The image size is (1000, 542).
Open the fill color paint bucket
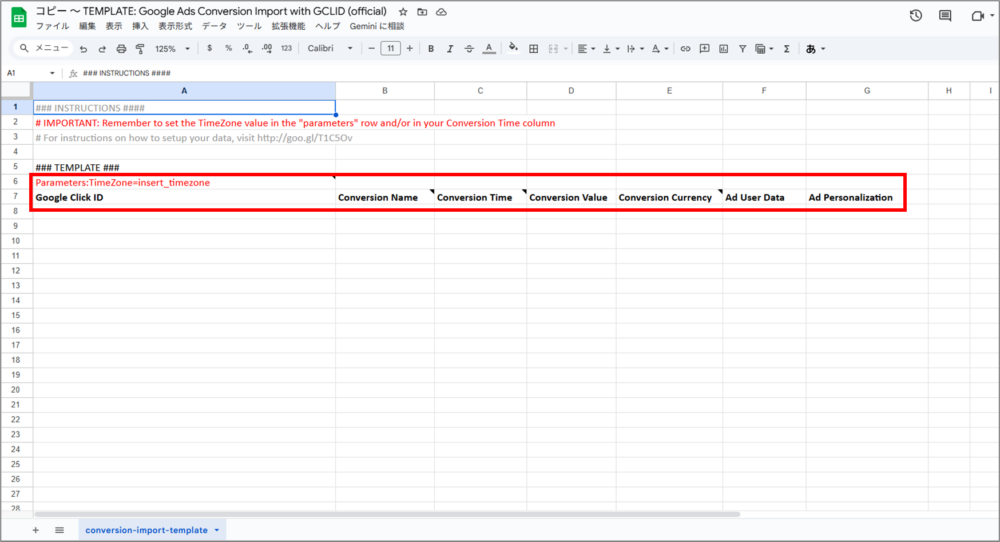click(x=513, y=48)
